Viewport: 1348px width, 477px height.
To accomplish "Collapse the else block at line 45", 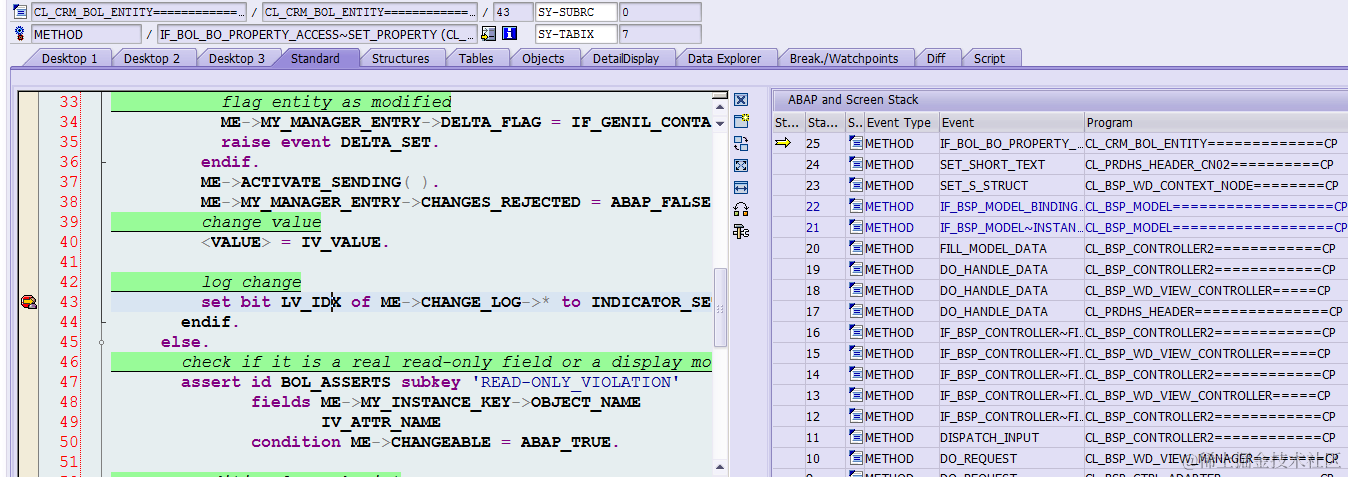I will [102, 342].
